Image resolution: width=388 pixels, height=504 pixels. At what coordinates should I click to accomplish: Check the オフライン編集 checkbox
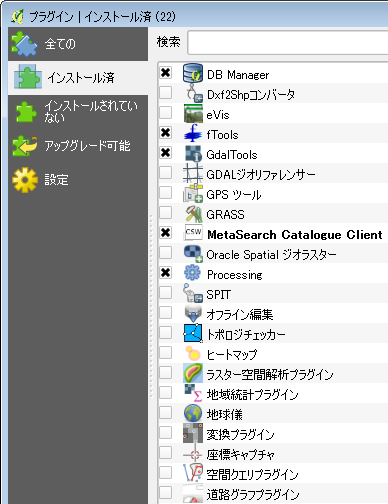click(165, 313)
